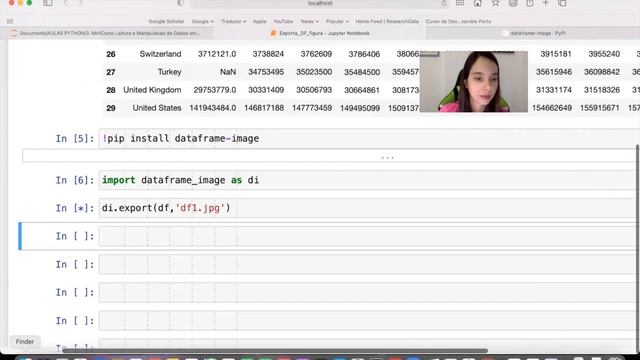Switch to Exporta_DF_figura Jupyter Notebook tab
The height and width of the screenshot is (360, 640).
pos(320,33)
